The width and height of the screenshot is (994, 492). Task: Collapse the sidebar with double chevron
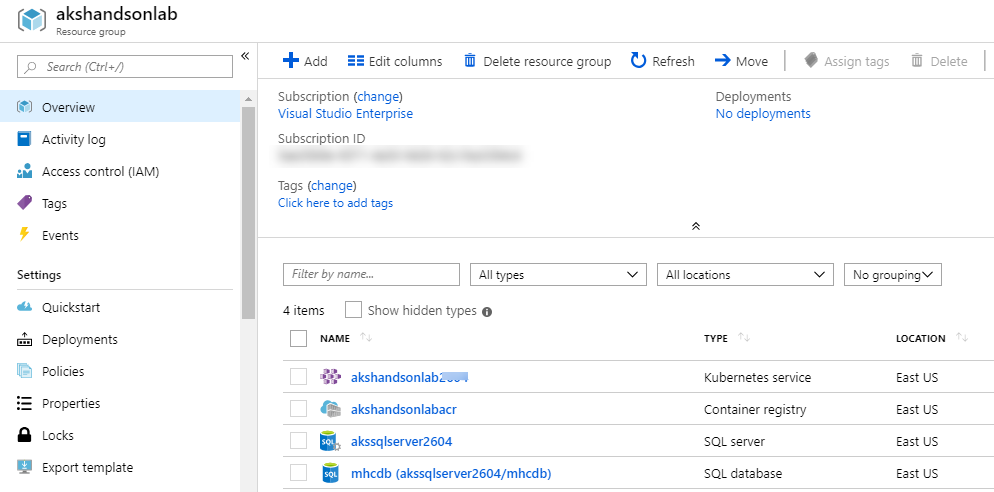pyautogui.click(x=245, y=56)
